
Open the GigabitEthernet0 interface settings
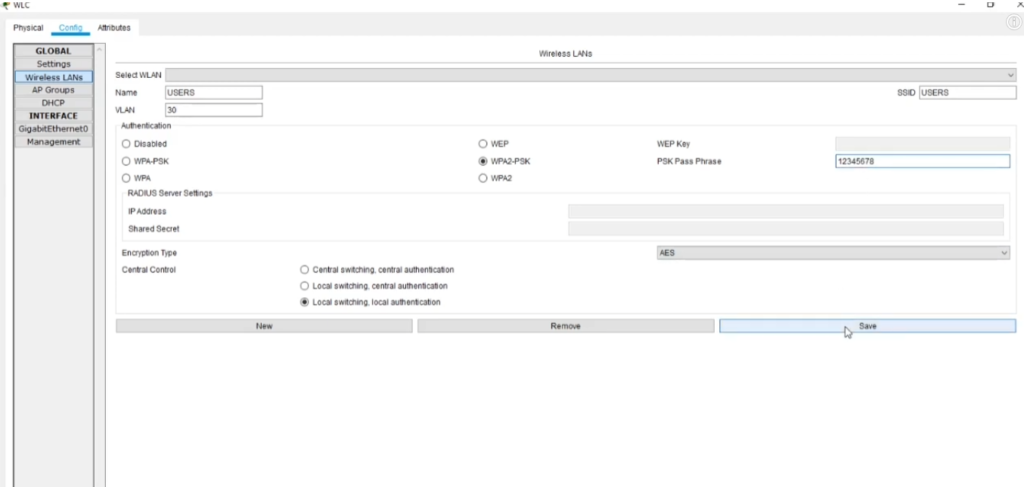(53, 129)
